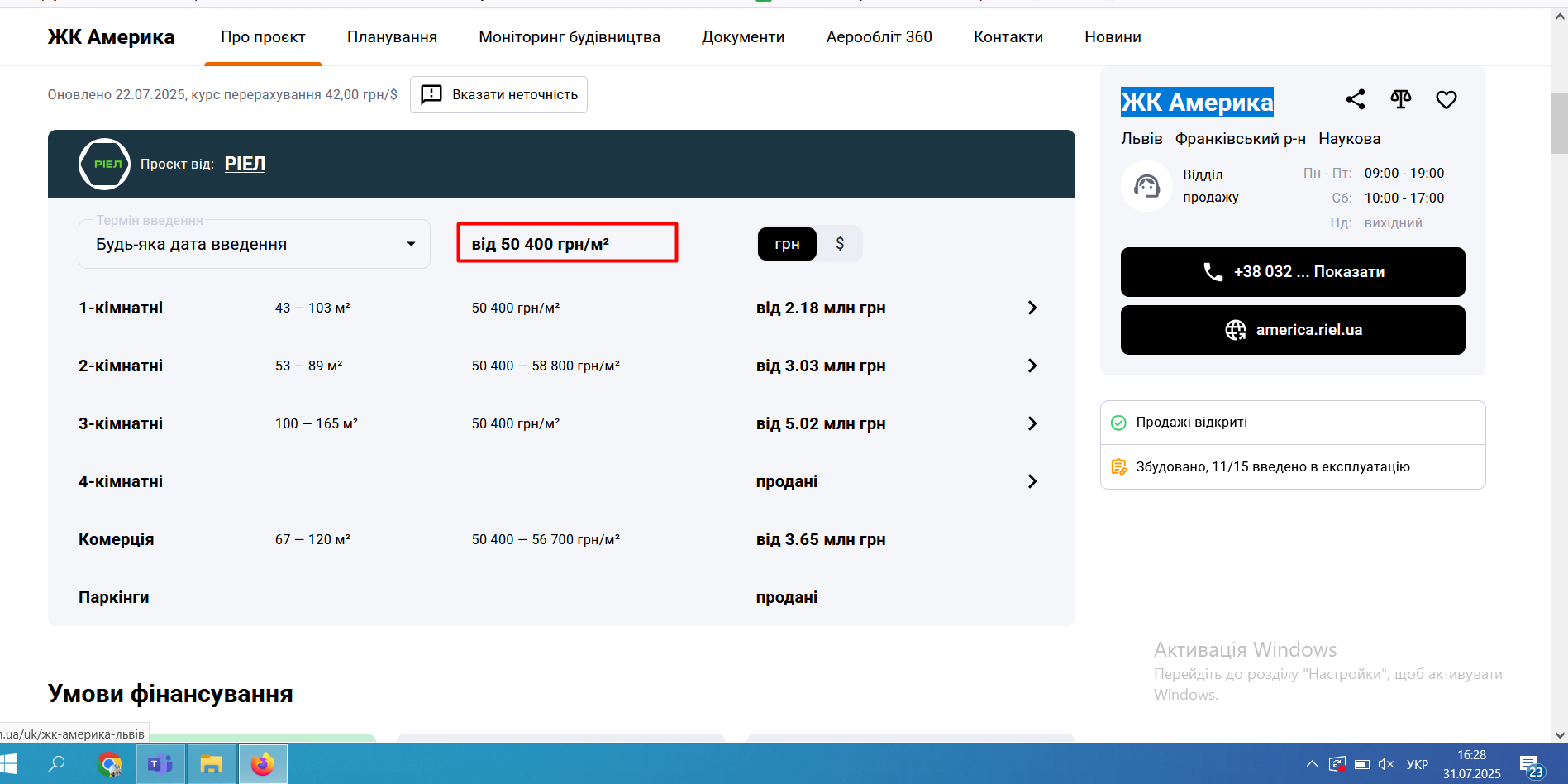Image resolution: width=1568 pixels, height=784 pixels.
Task: Open Windows Start menu
Action: [x=9, y=764]
